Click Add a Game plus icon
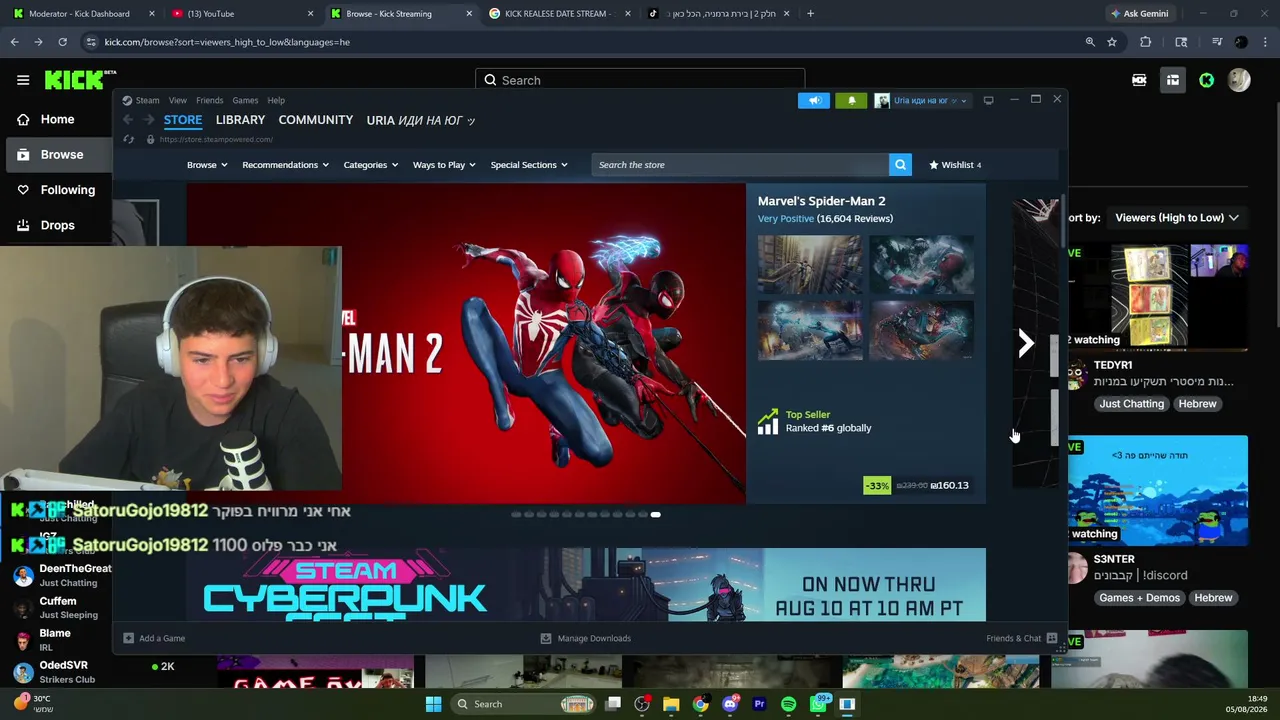 pyautogui.click(x=128, y=638)
